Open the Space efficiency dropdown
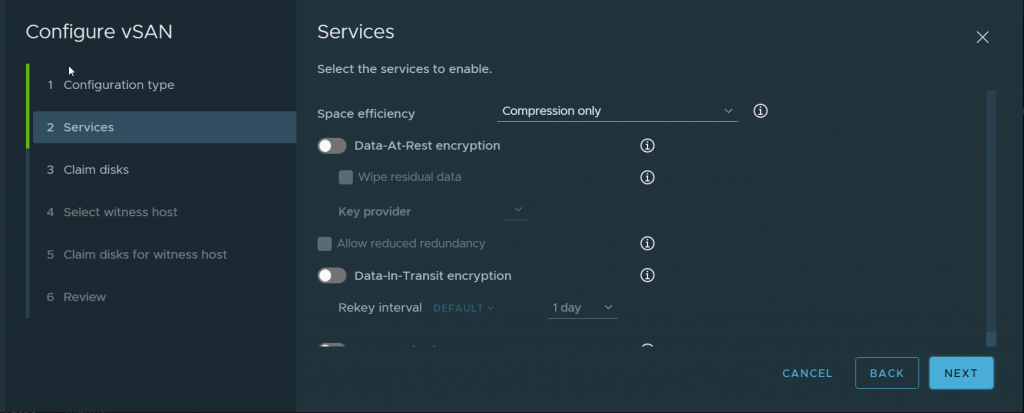1024x413 pixels. [x=617, y=111]
